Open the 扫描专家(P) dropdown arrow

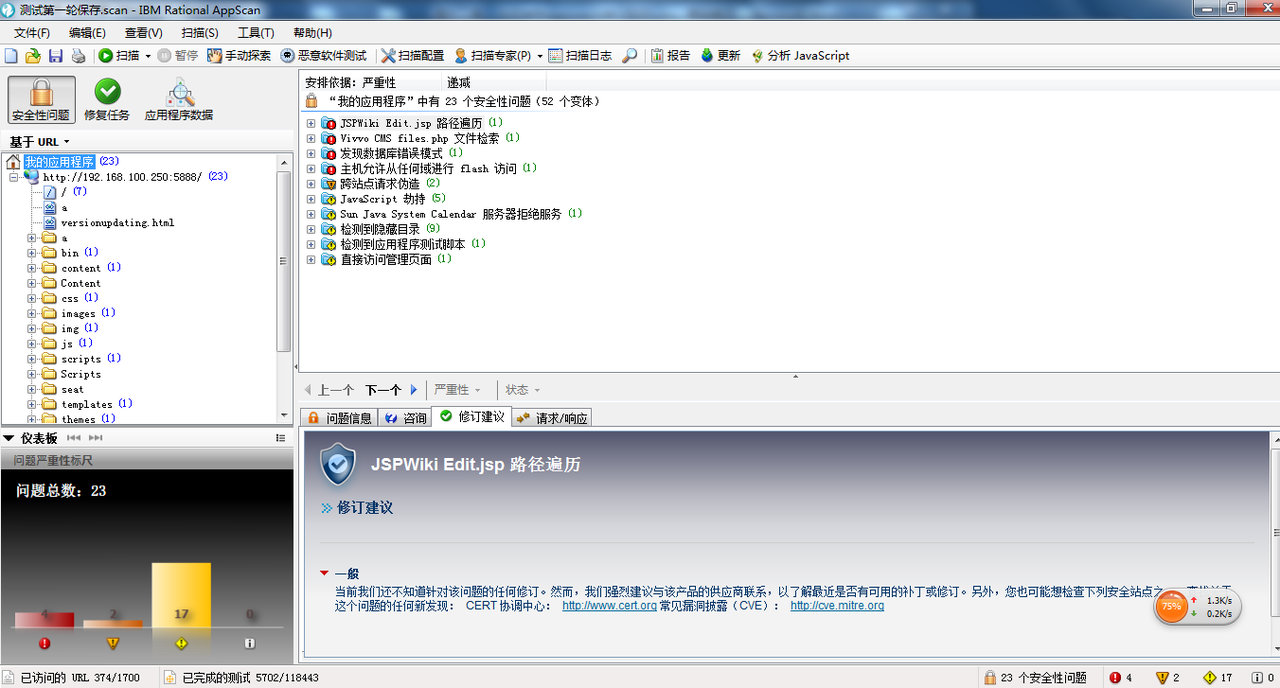(x=539, y=56)
